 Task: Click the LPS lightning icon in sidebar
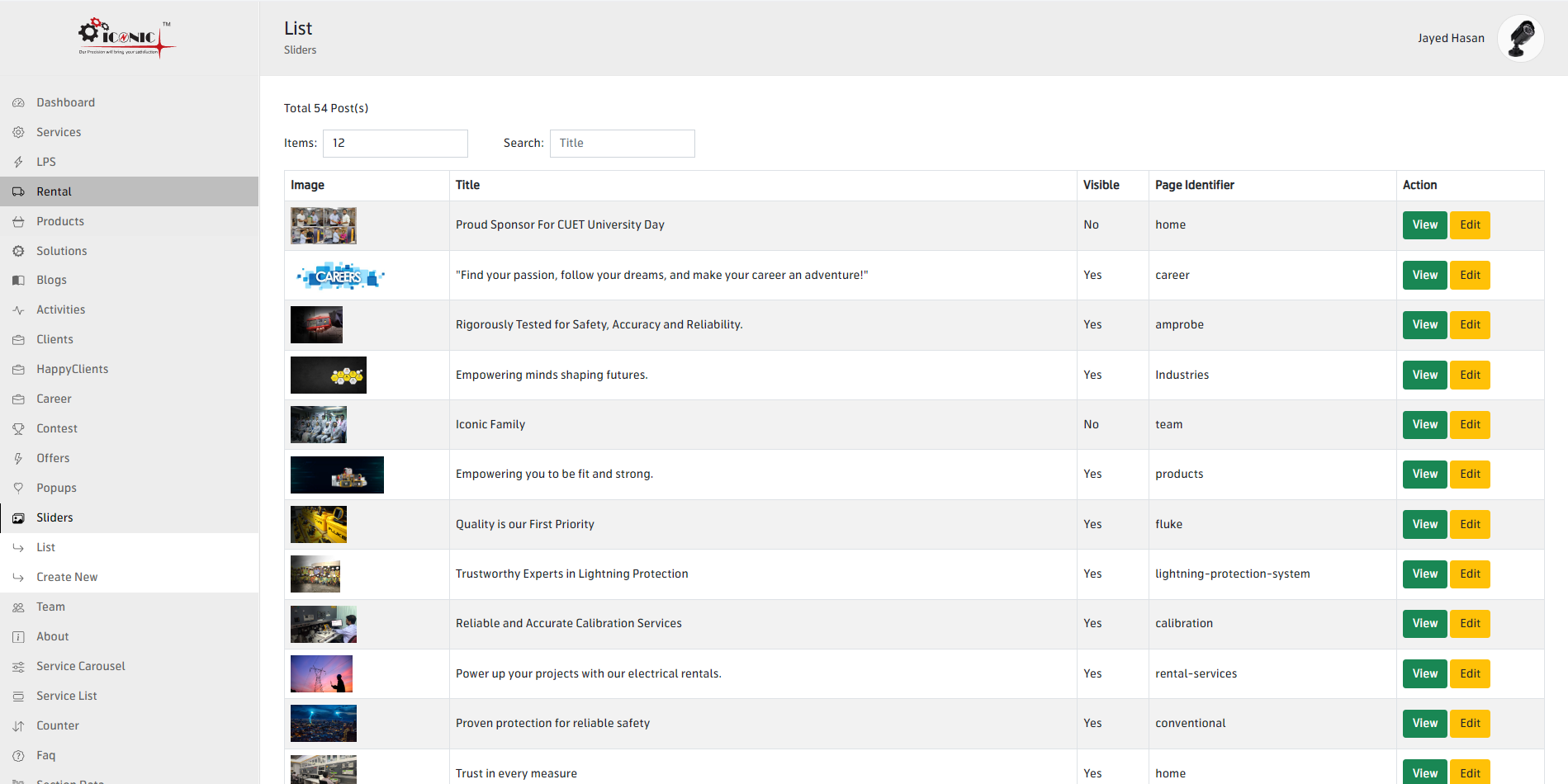(x=18, y=161)
